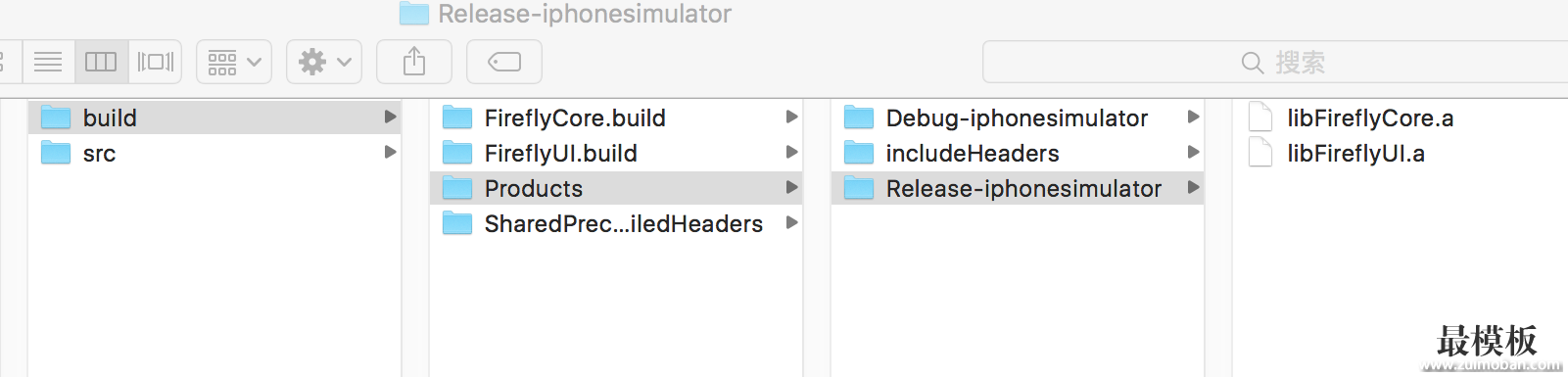The image size is (1568, 377).
Task: Select the Release-iphonesimulator folder icon
Action: (x=859, y=188)
